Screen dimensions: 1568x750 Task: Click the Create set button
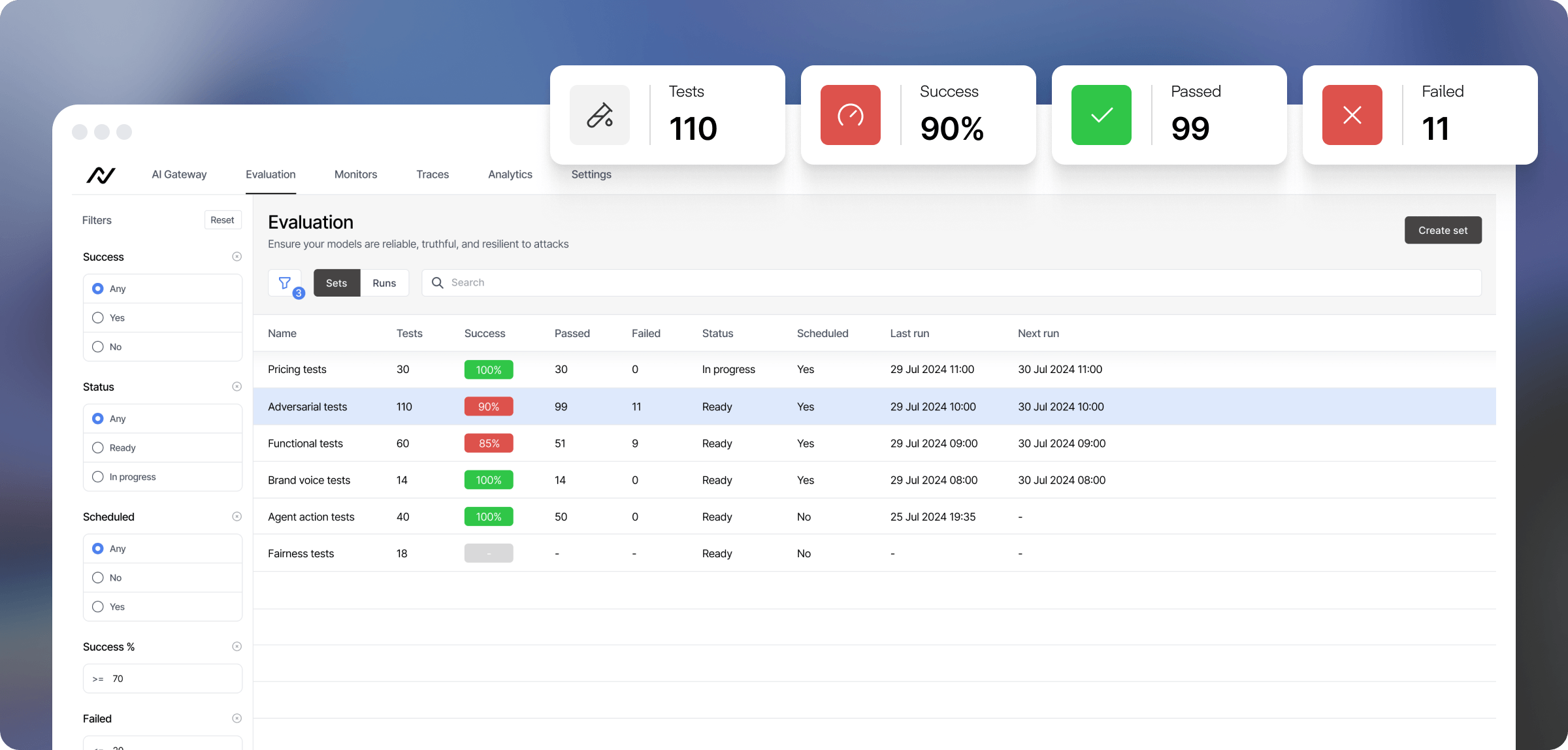pos(1443,230)
